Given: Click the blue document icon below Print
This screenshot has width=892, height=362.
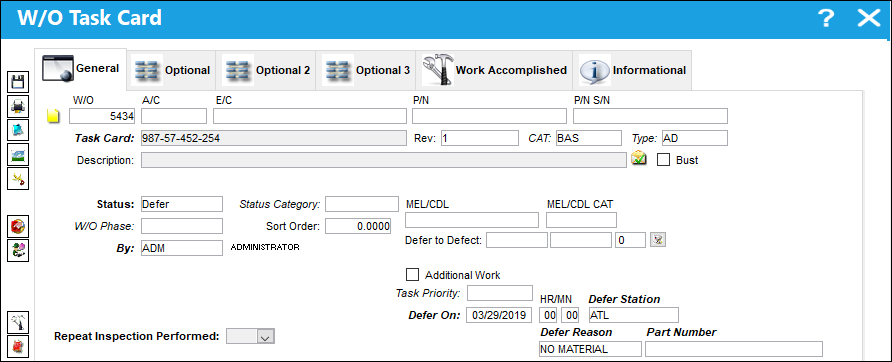Looking at the screenshot, I should tap(18, 130).
